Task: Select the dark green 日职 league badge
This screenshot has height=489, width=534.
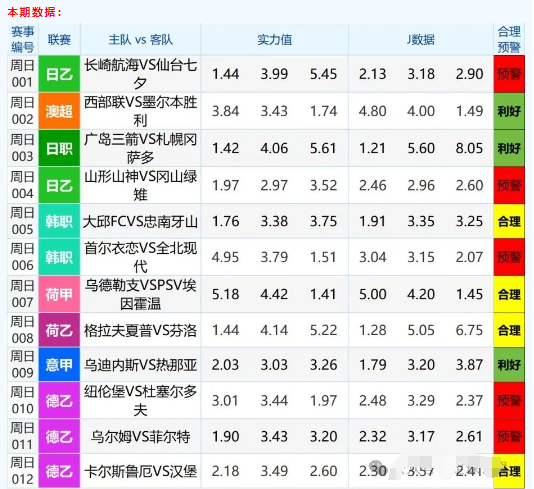Action: [x=59, y=148]
